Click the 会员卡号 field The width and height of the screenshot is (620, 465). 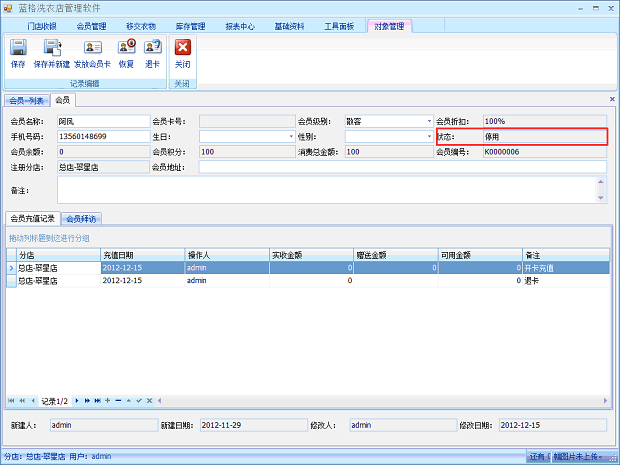tap(247, 121)
